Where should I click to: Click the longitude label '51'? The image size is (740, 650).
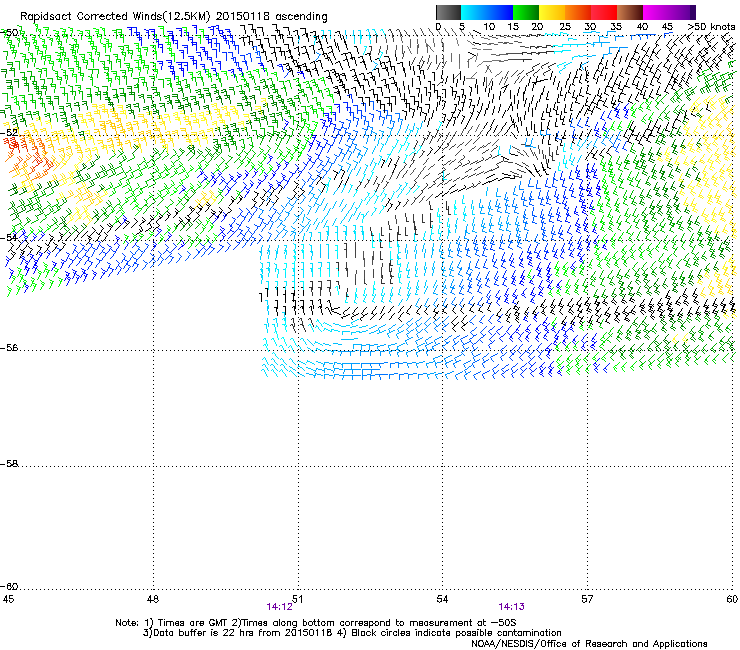[x=297, y=599]
